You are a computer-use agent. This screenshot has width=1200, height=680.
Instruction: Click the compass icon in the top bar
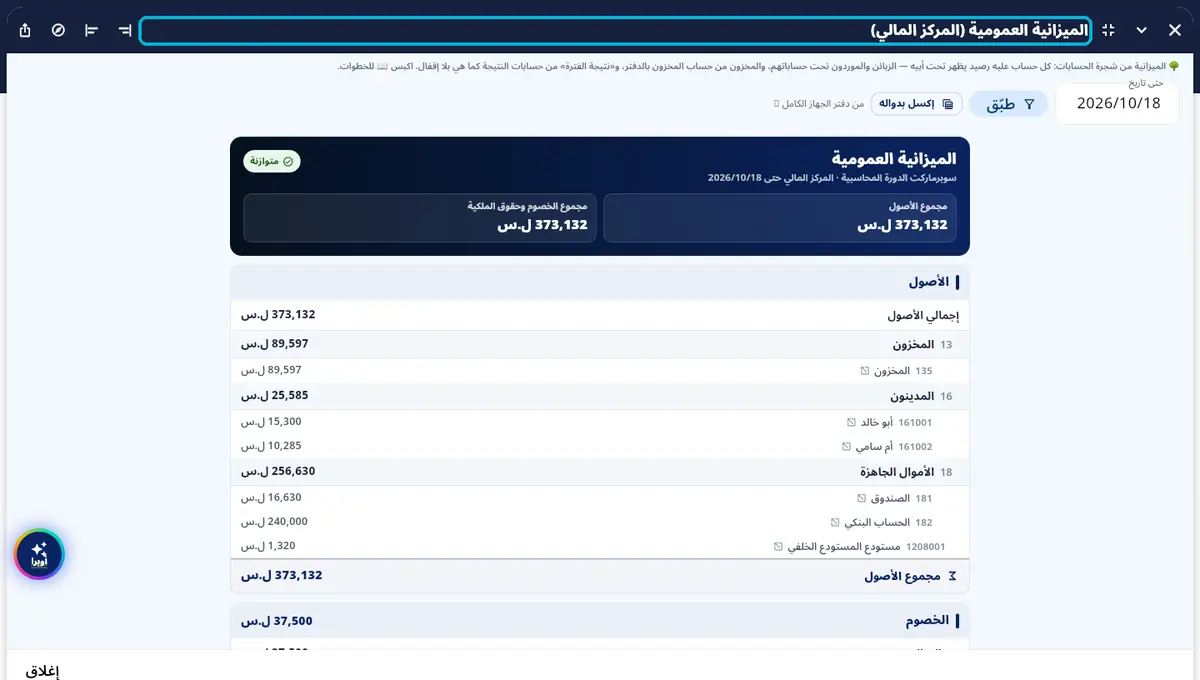click(x=59, y=31)
